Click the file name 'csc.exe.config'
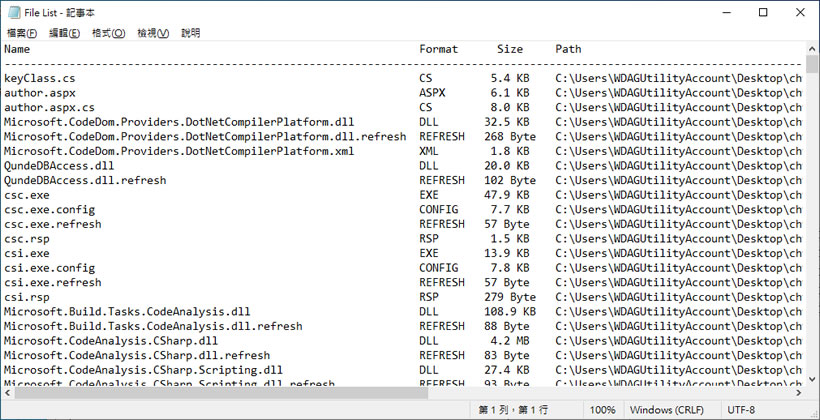The image size is (820, 420). pos(50,210)
